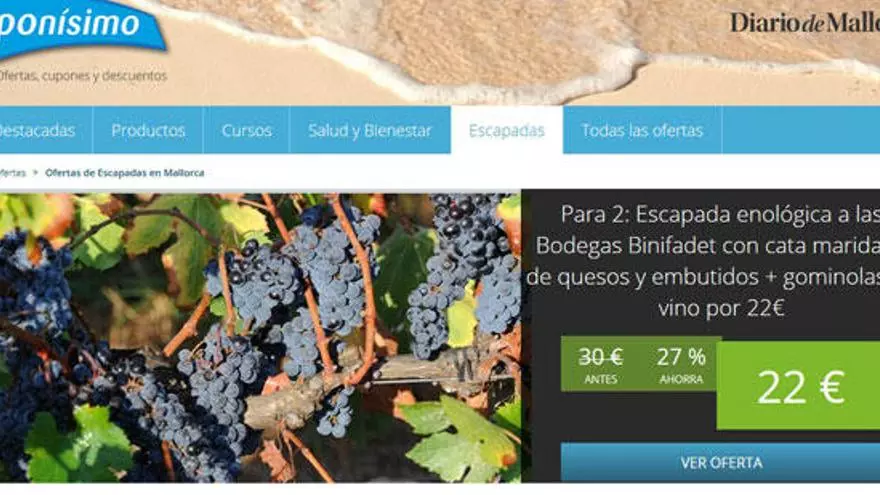
Task: Click the empty blue navigation bar area
Action: 801,130
